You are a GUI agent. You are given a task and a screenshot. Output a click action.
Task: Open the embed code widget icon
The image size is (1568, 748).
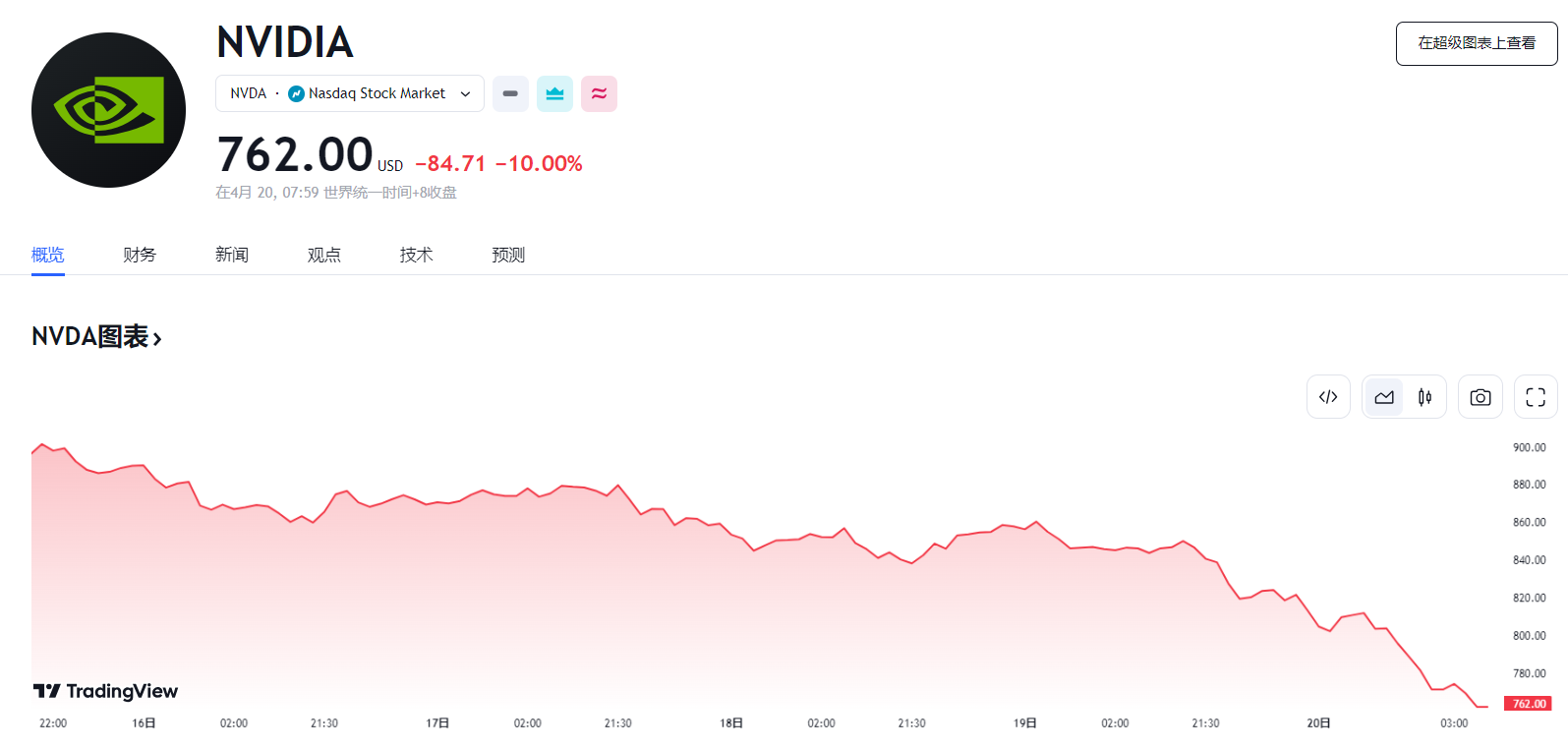pos(1328,397)
